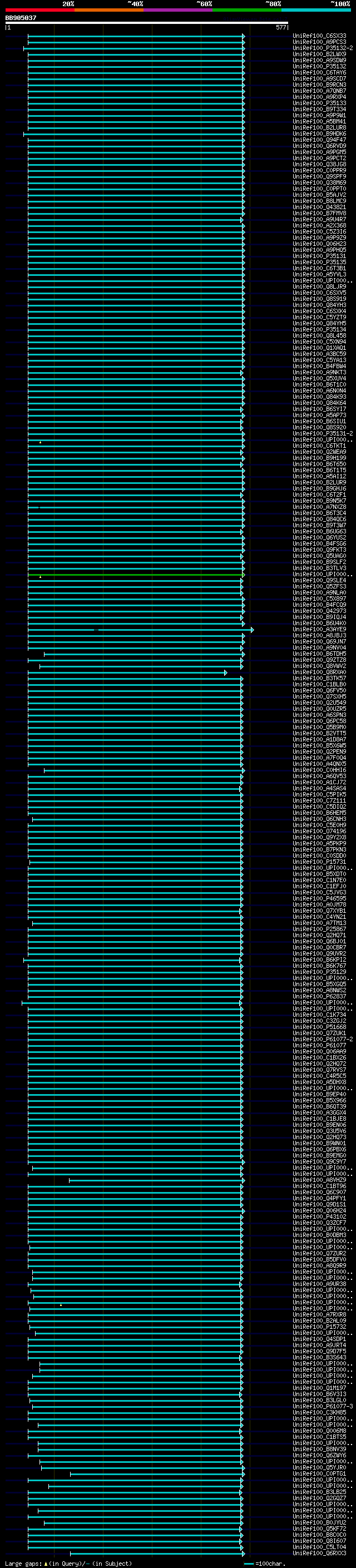The width and height of the screenshot is (356, 1568).
Task: Select UniRef100_Q38JG8 entry
Action: pyautogui.click(x=319, y=164)
